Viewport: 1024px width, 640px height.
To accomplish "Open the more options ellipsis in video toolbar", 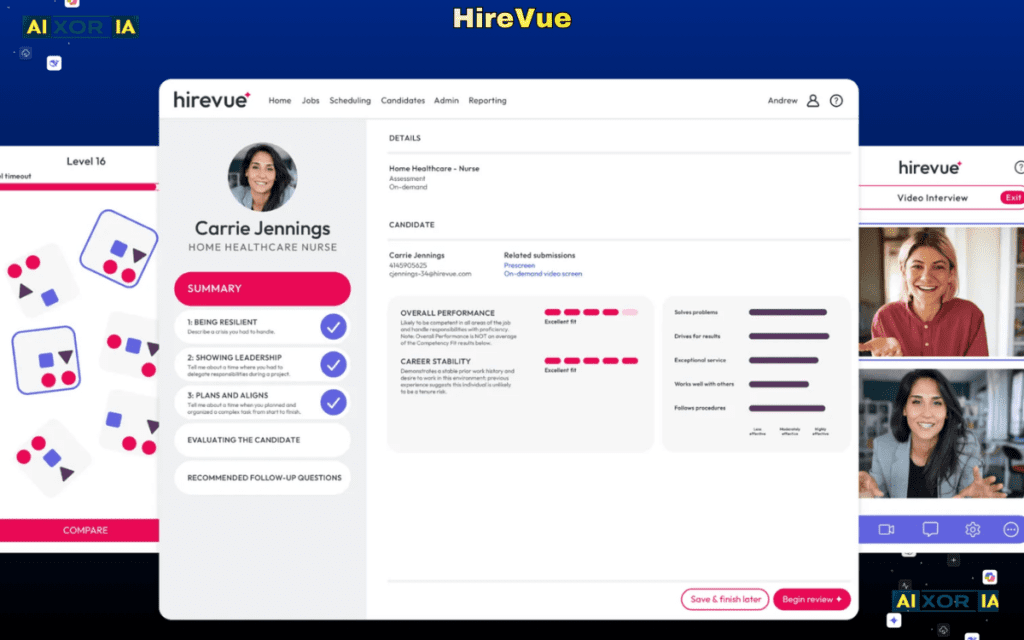I will coord(1011,530).
